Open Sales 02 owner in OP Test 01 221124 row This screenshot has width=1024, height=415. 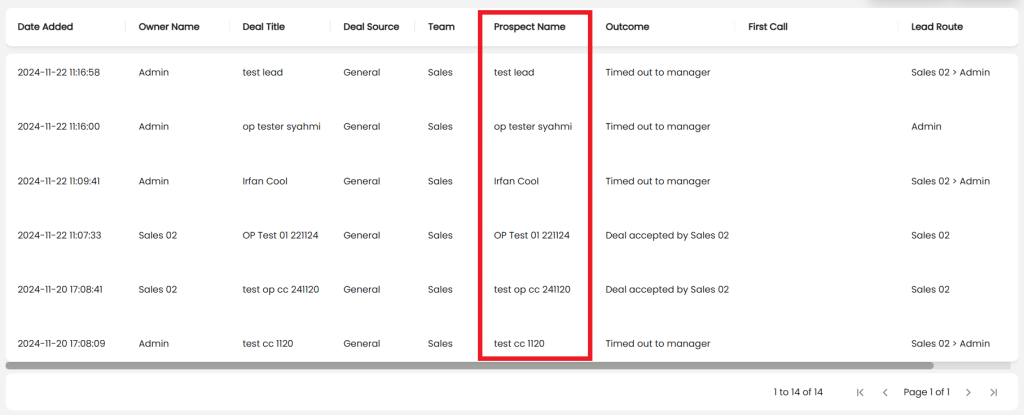pyautogui.click(x=158, y=235)
